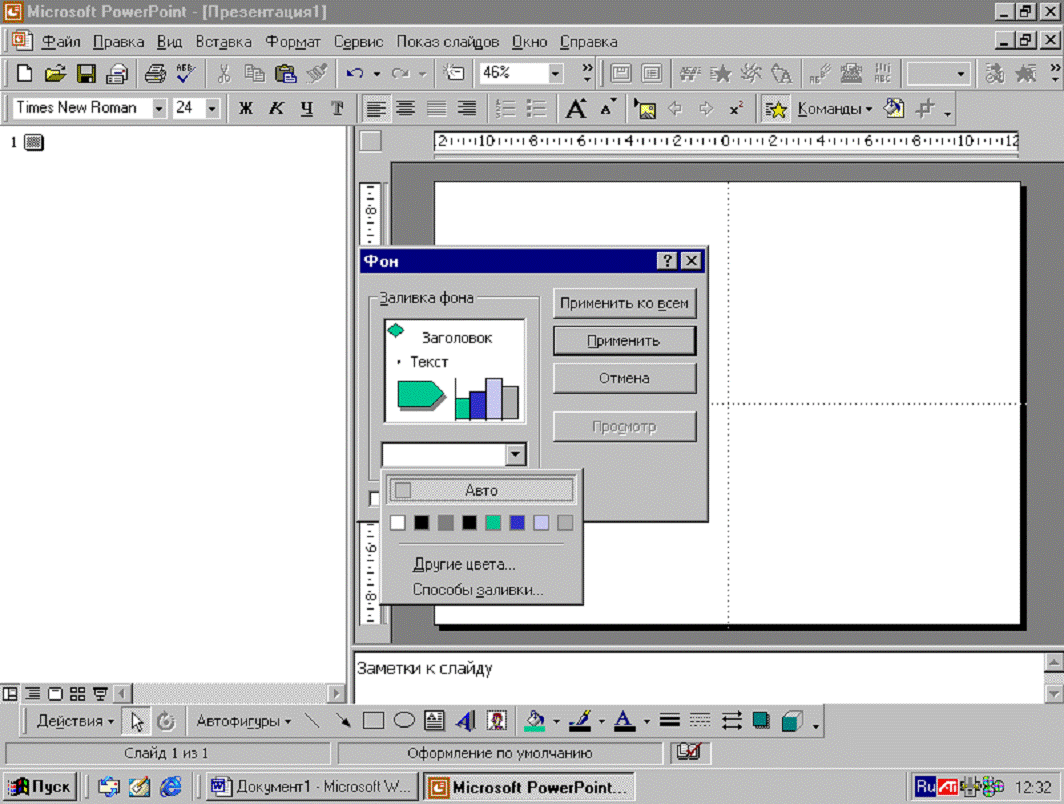This screenshot has height=804, width=1064.
Task: Click the Save (floppy disk) toolbar icon
Action: pyautogui.click(x=86, y=73)
